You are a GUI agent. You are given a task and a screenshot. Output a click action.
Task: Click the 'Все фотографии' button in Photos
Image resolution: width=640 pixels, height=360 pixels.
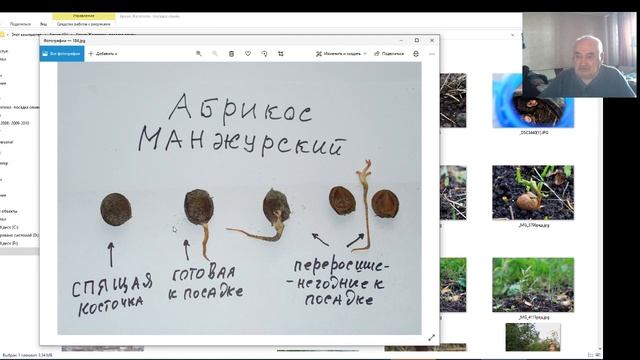[62, 53]
